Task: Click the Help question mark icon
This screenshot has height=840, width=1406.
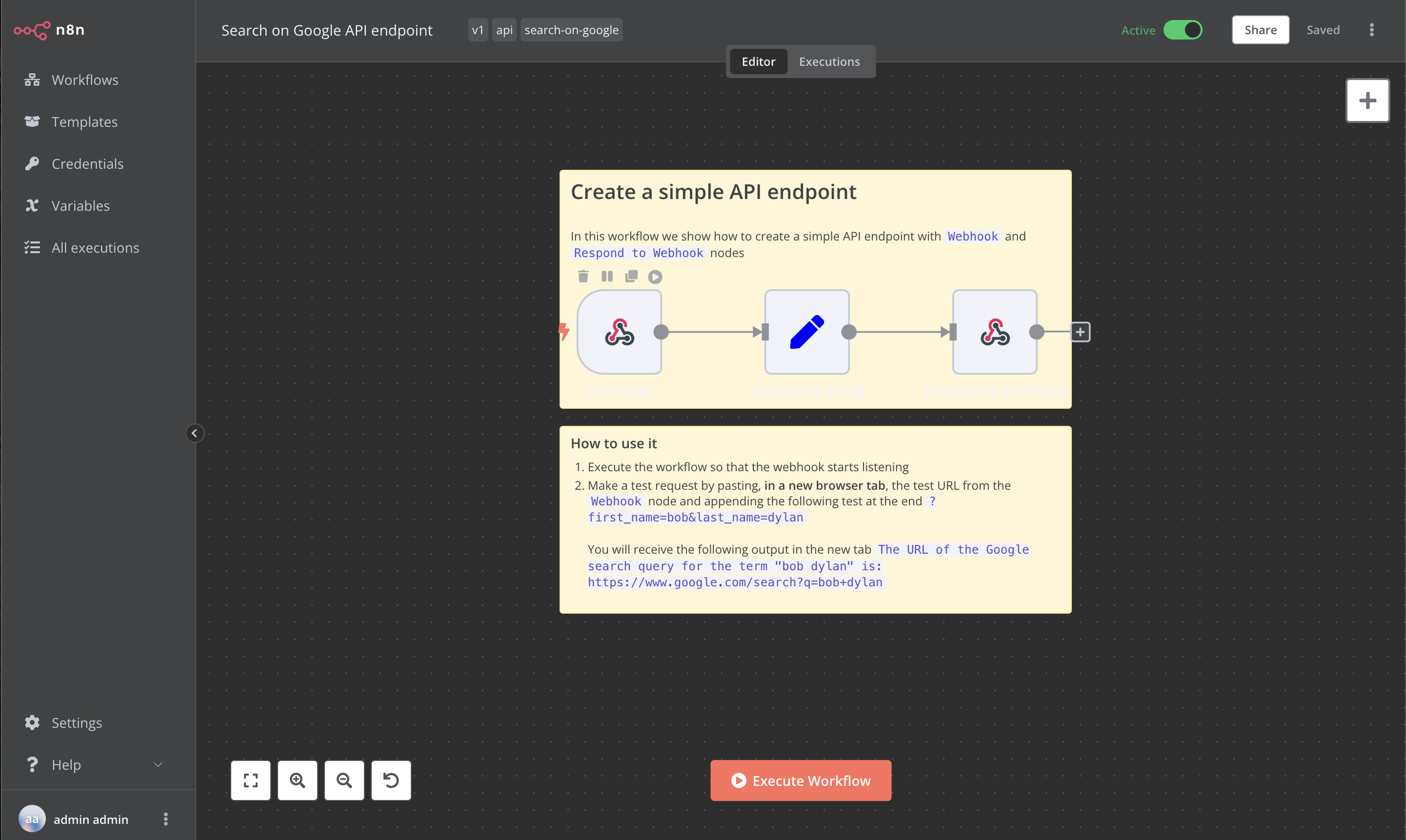Action: [x=32, y=765]
